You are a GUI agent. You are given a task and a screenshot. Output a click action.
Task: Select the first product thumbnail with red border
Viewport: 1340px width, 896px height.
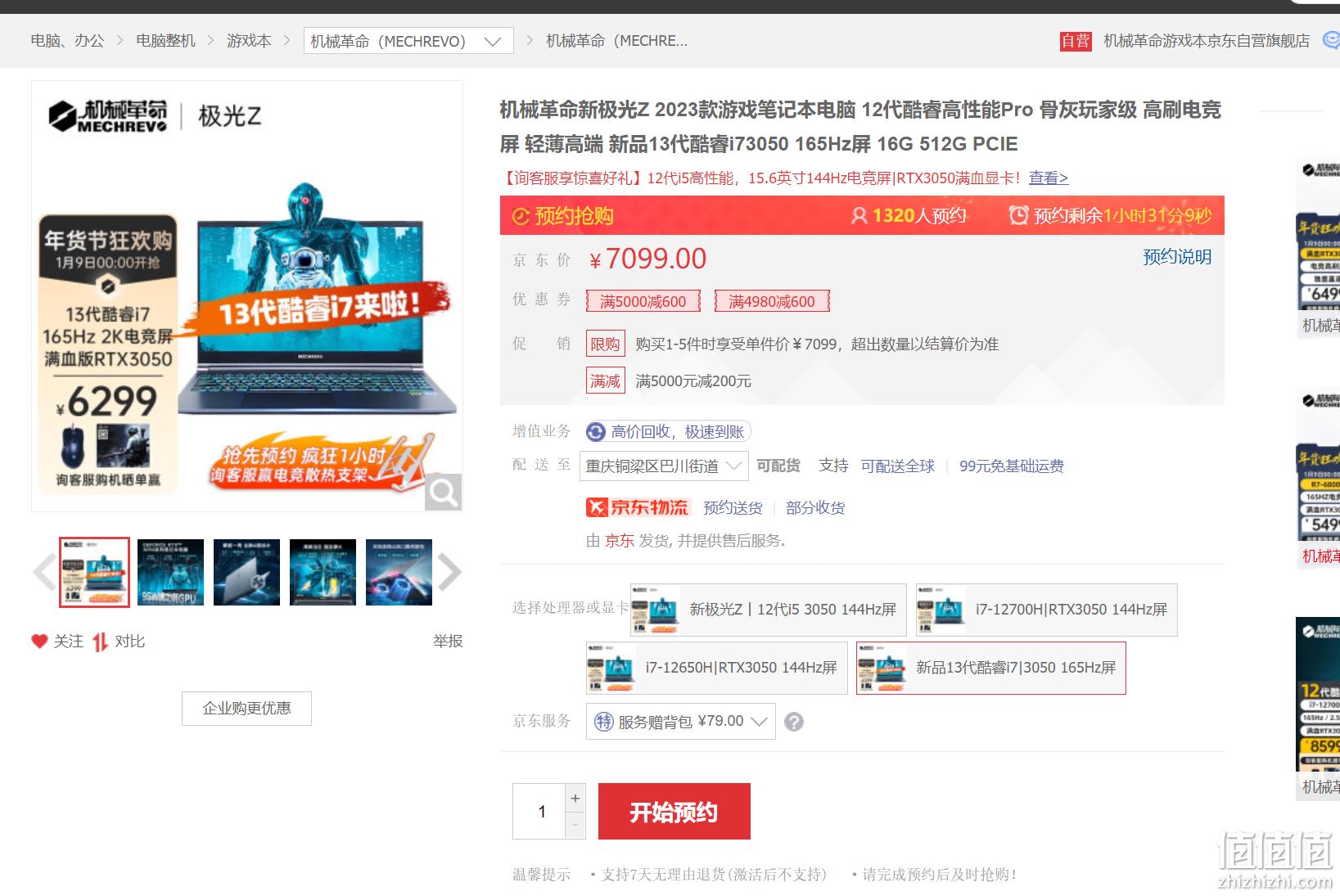click(94, 572)
